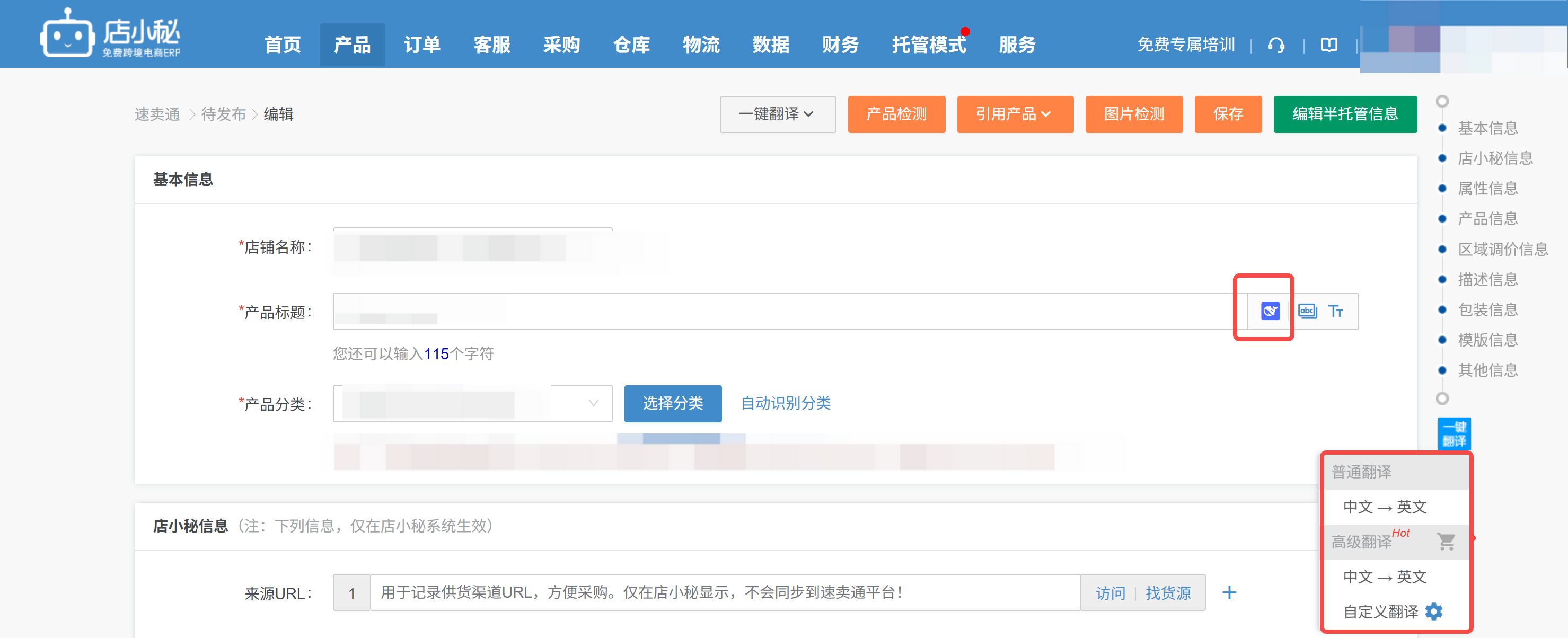This screenshot has height=638, width=1568.
Task: Switch to the 订单 navigation menu
Action: click(421, 45)
